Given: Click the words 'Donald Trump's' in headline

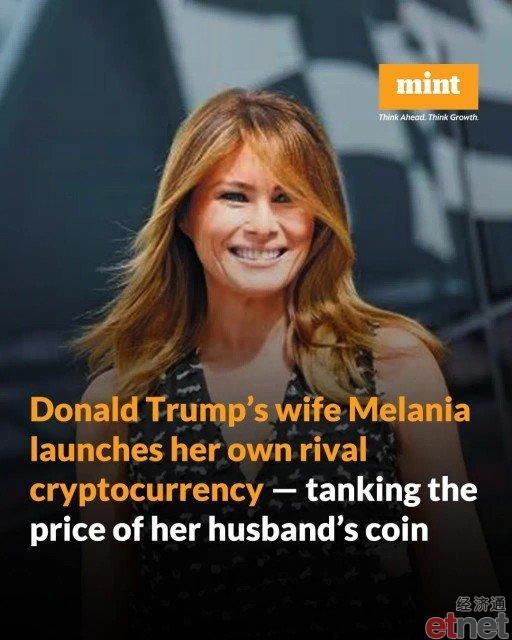Looking at the screenshot, I should tap(149, 411).
